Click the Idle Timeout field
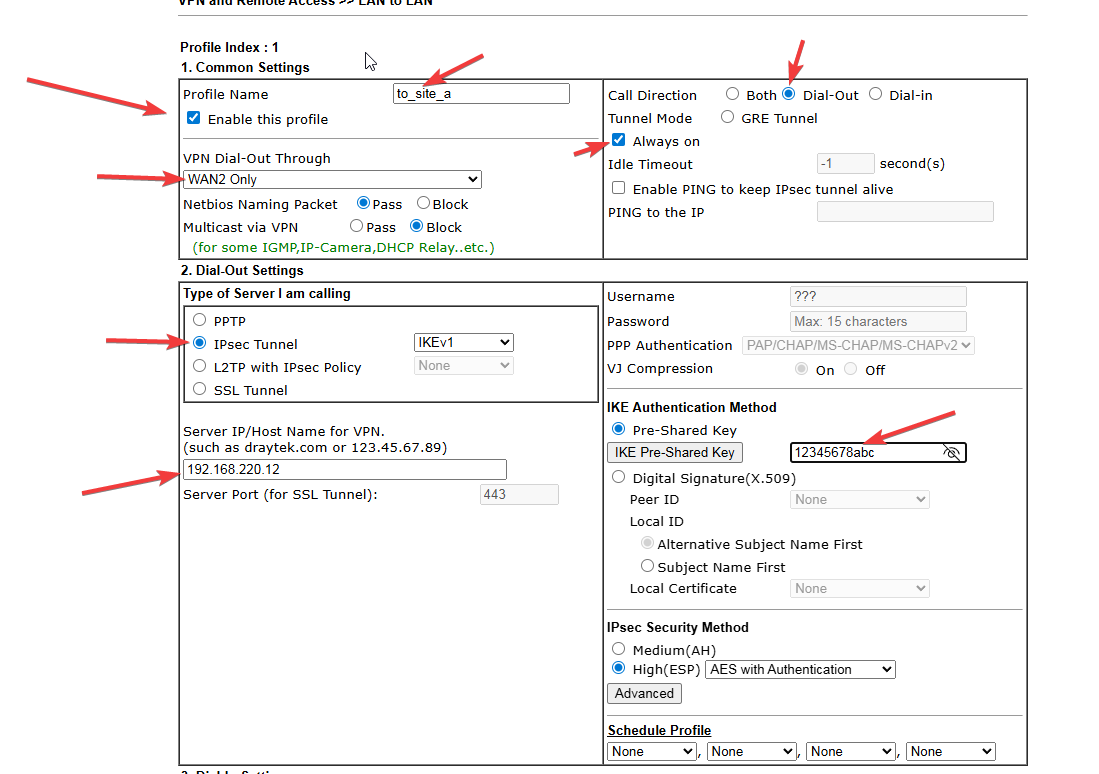1099x774 pixels. click(x=845, y=163)
